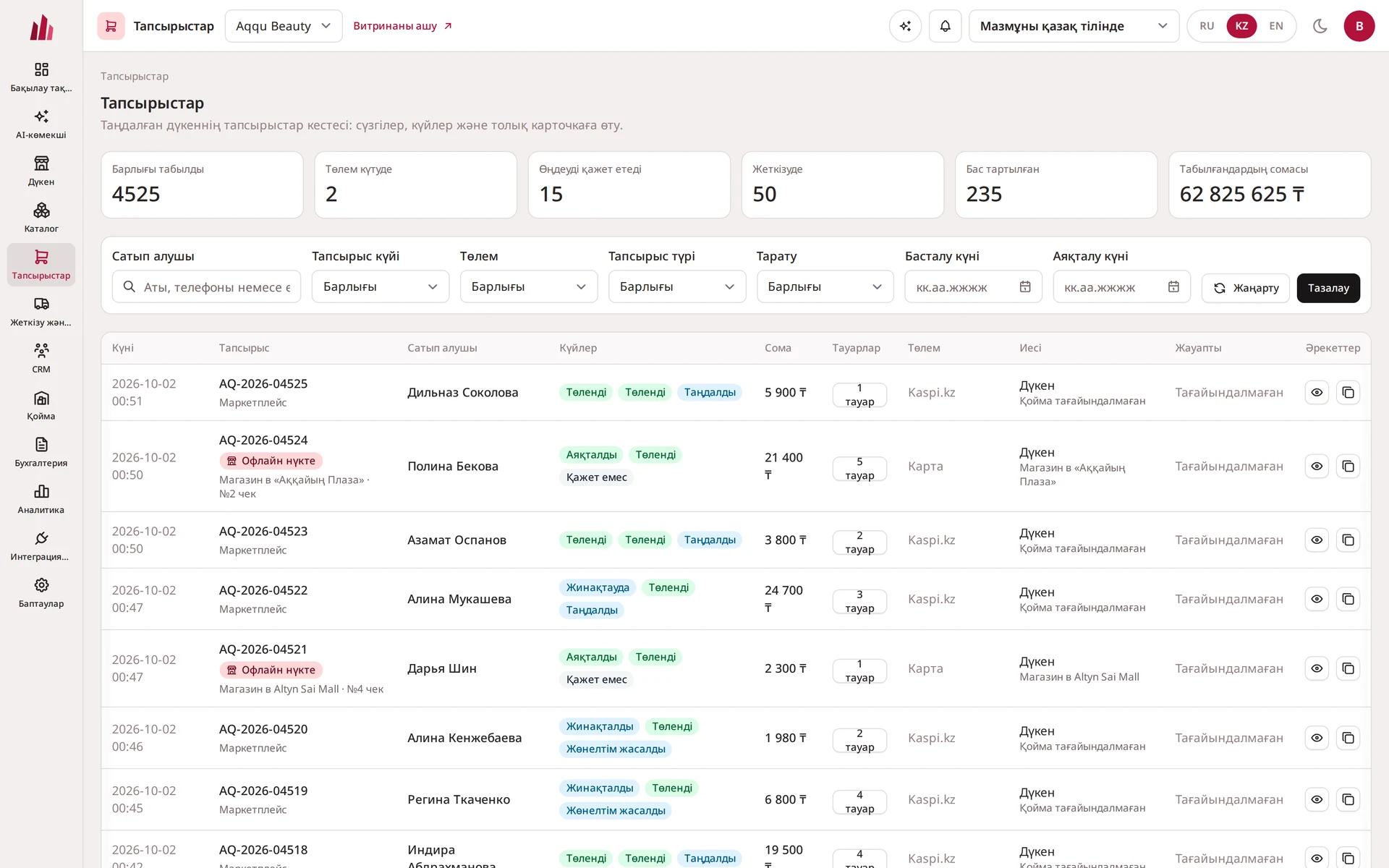Open the Витринаны ашу storefront link
The width and height of the screenshot is (1389, 868).
402,26
